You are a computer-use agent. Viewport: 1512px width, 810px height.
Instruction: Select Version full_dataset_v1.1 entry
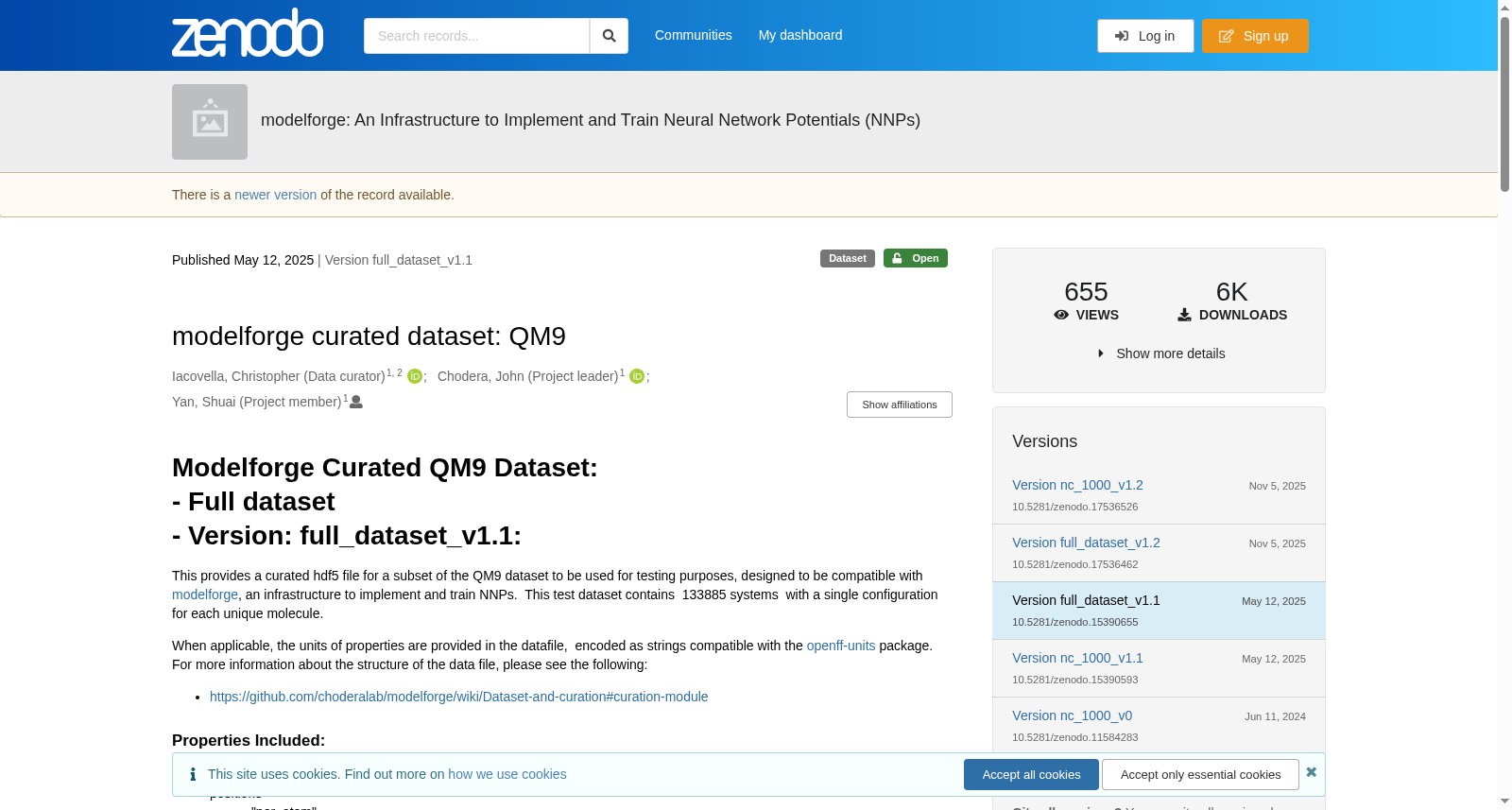pyautogui.click(x=1159, y=611)
